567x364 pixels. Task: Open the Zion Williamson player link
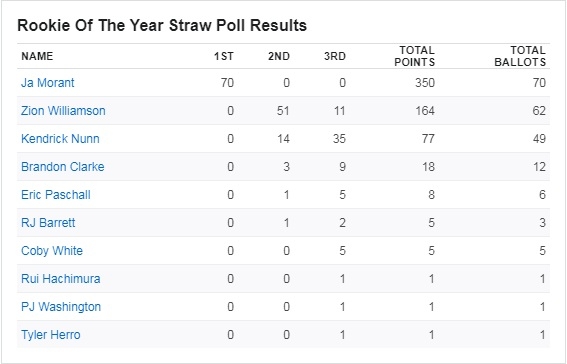[x=63, y=111]
